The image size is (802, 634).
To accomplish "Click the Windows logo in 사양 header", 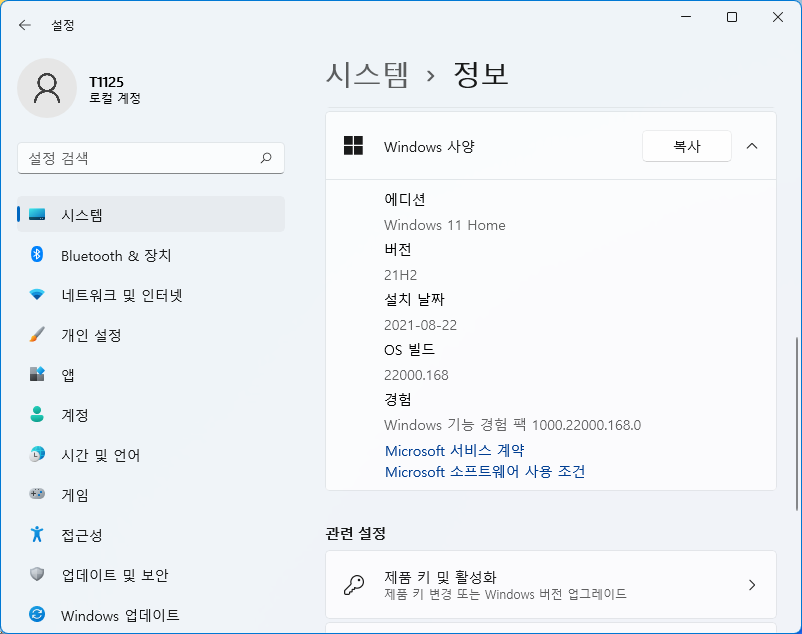I will (353, 146).
